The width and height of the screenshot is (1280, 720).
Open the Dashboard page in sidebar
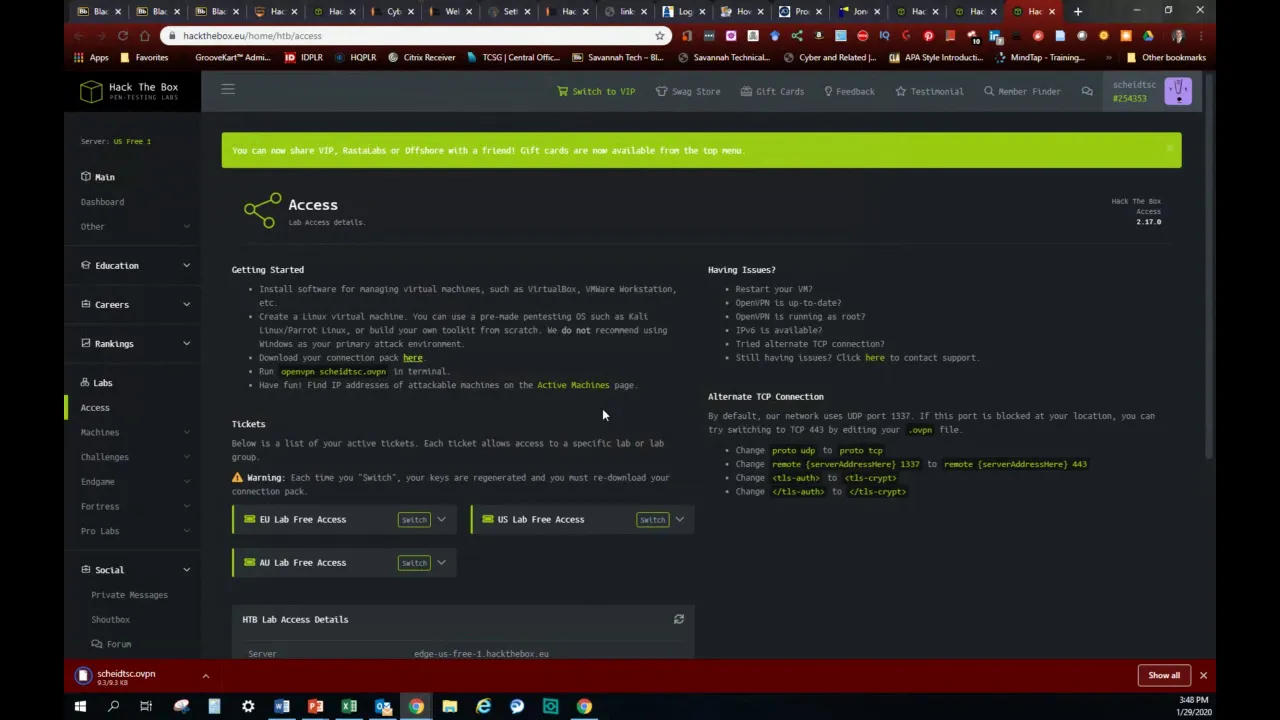(x=102, y=202)
